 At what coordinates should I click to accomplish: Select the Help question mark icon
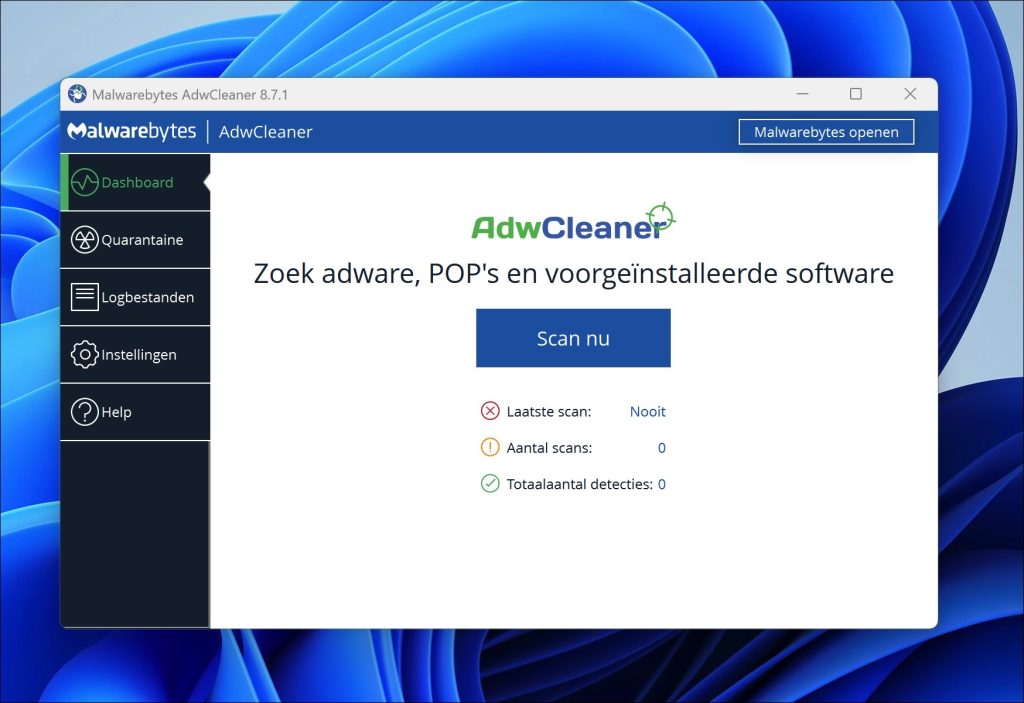click(85, 411)
